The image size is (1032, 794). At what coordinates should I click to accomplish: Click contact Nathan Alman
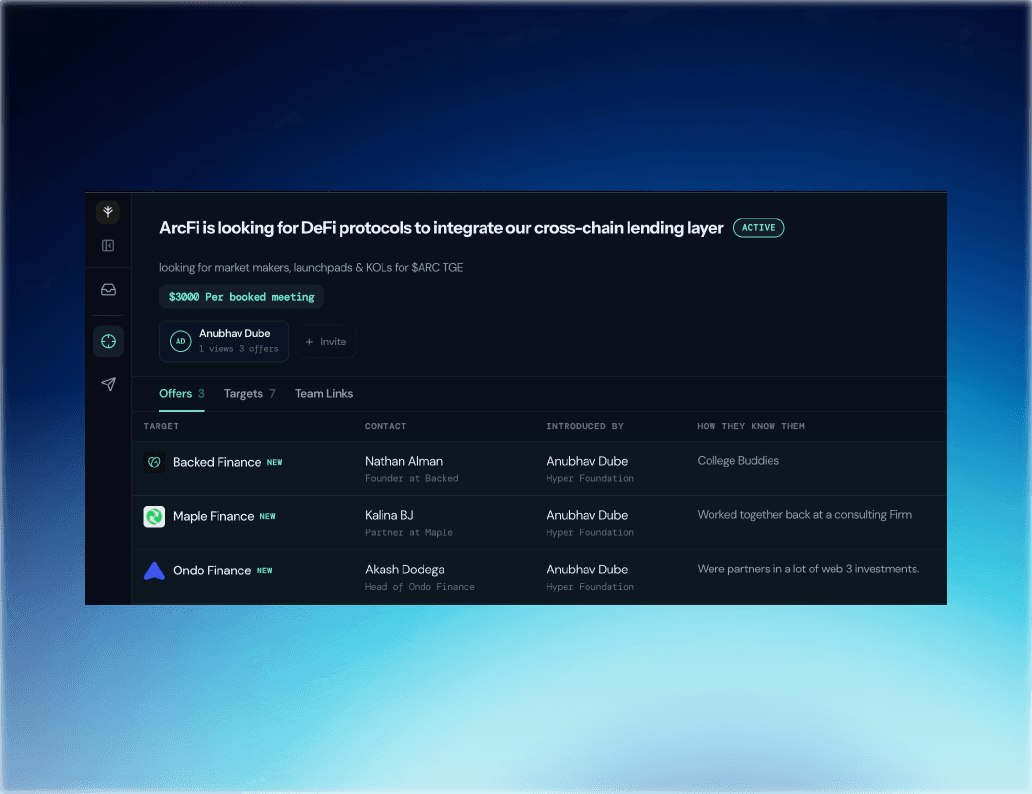(404, 462)
